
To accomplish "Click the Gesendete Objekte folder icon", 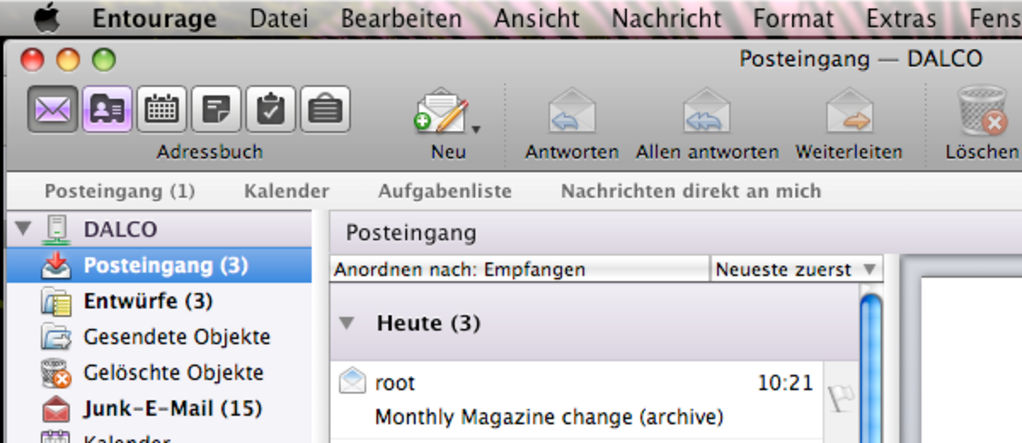I will click(56, 337).
